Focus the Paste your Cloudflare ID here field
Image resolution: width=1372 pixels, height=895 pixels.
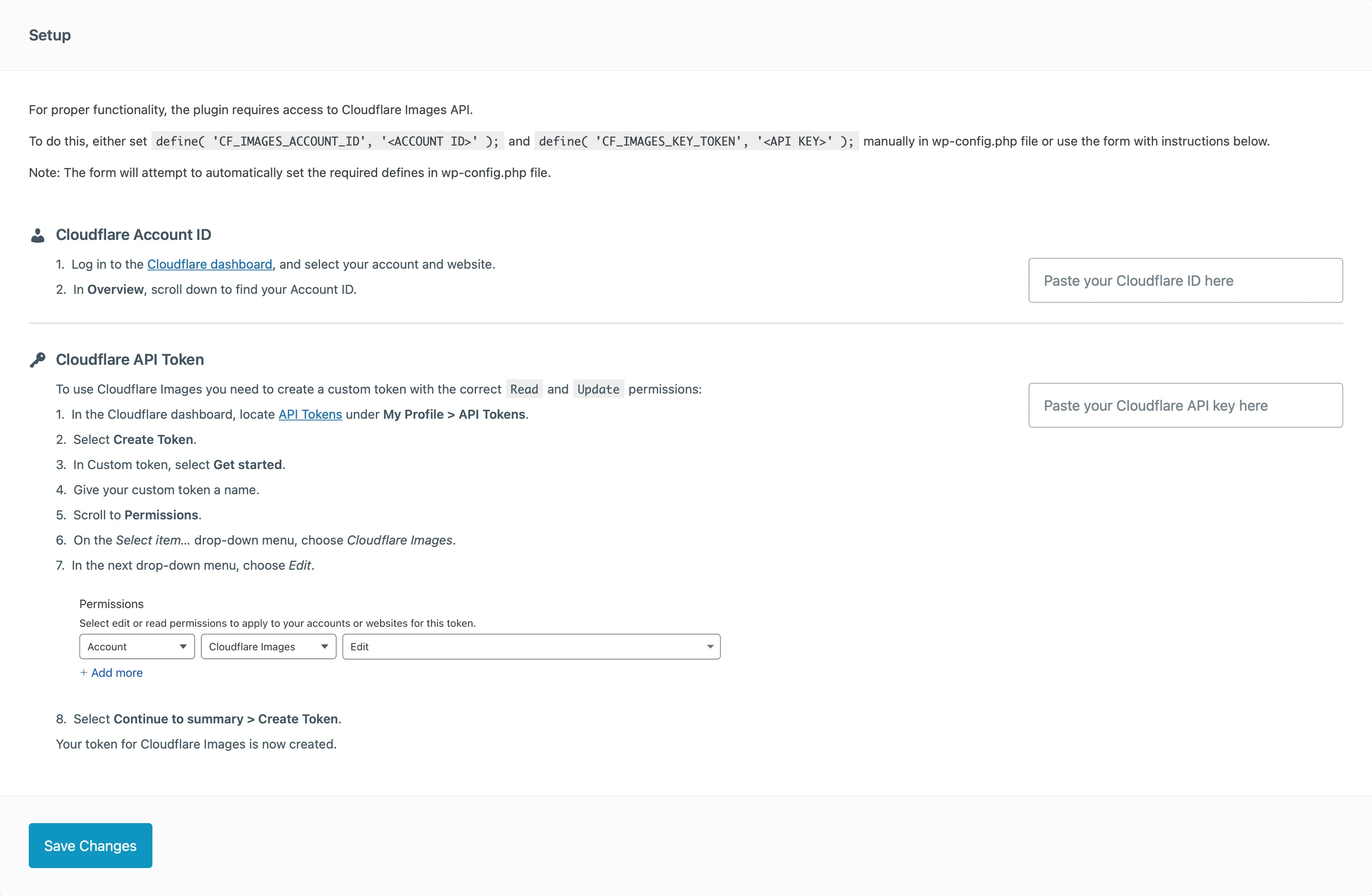[1185, 281]
